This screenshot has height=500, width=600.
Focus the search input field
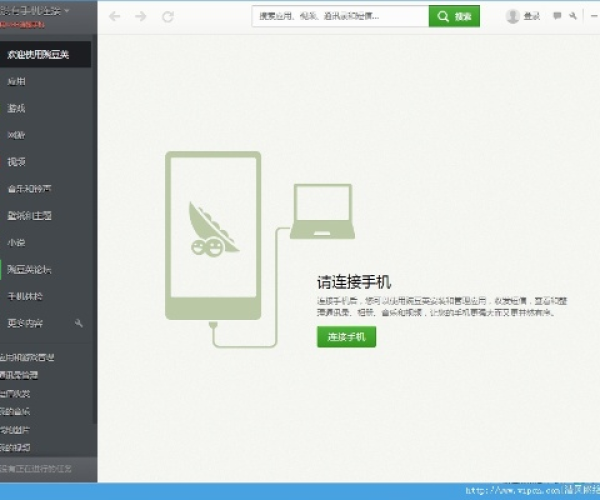point(340,16)
